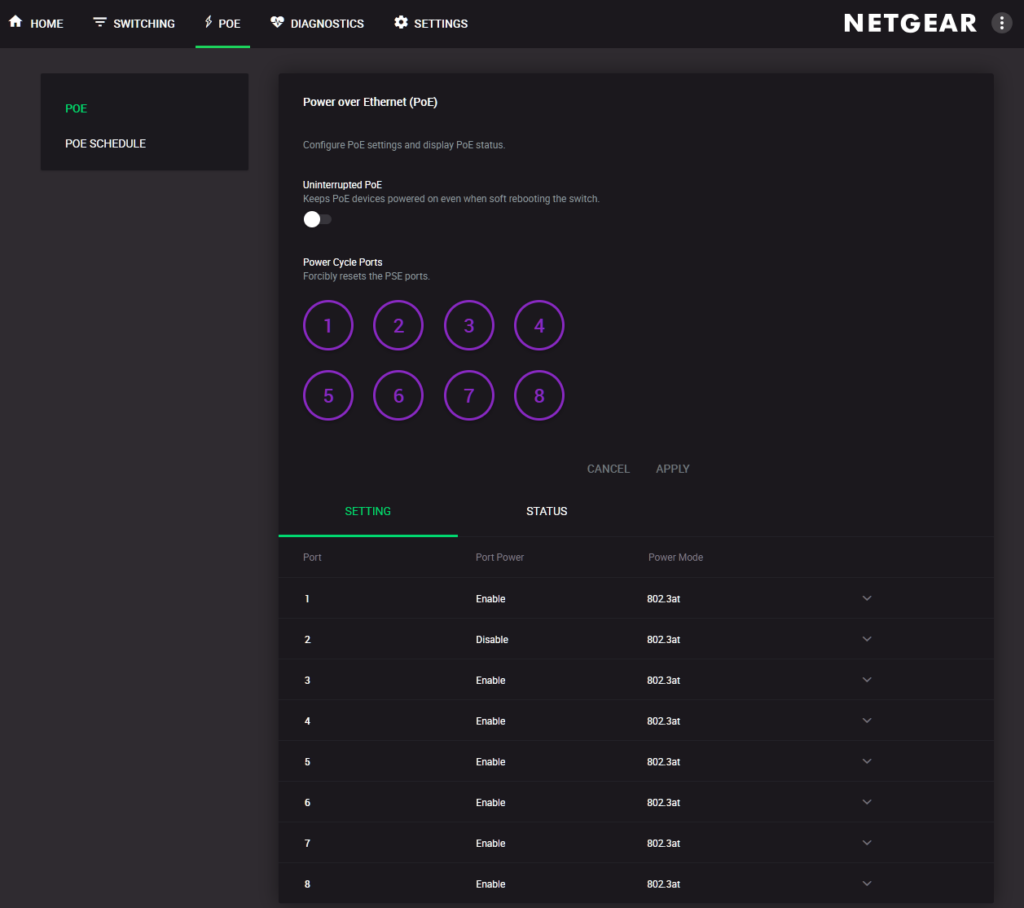
Task: Power cycle port 7 circle
Action: [x=469, y=395]
